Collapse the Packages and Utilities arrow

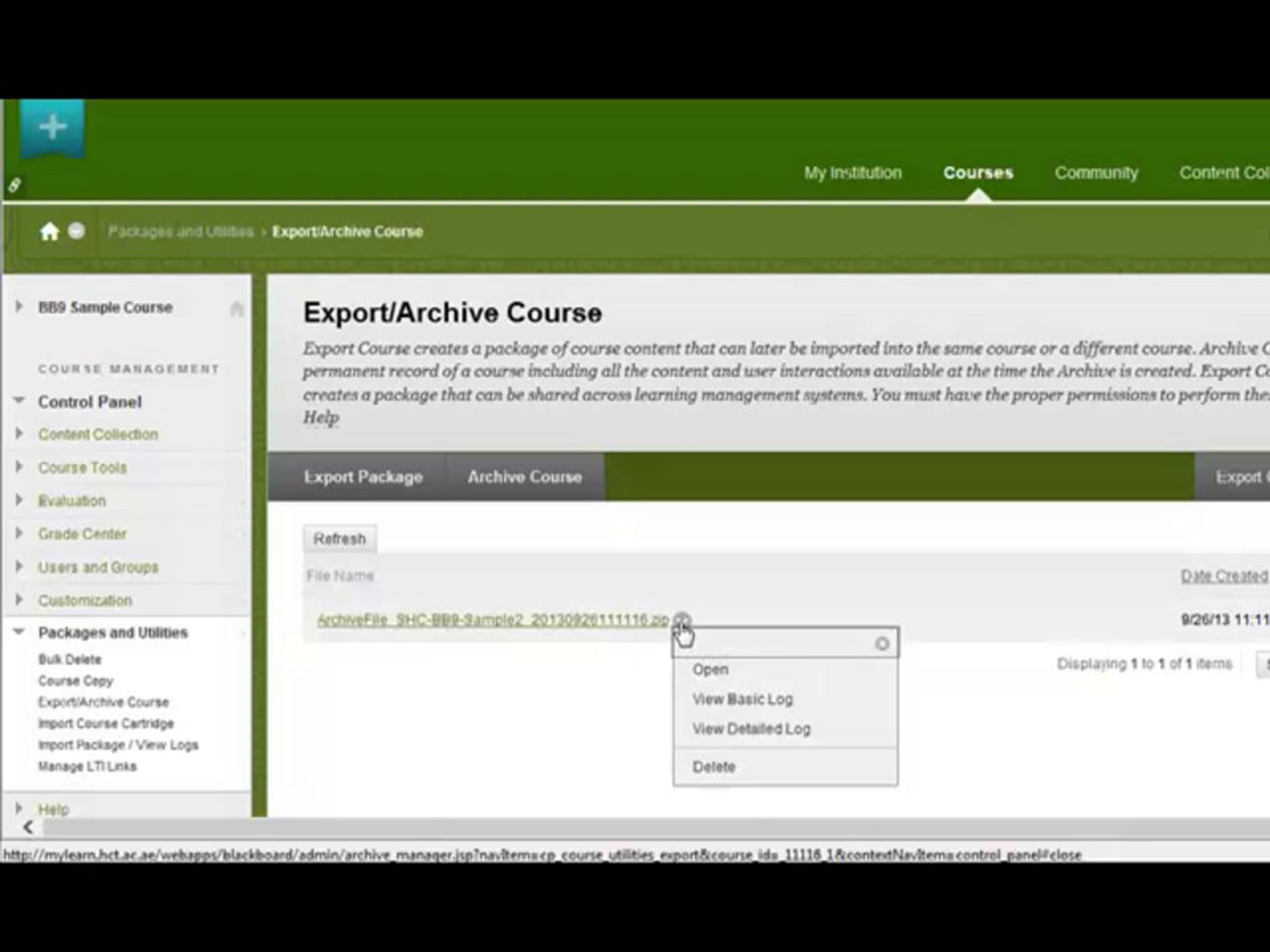(19, 631)
